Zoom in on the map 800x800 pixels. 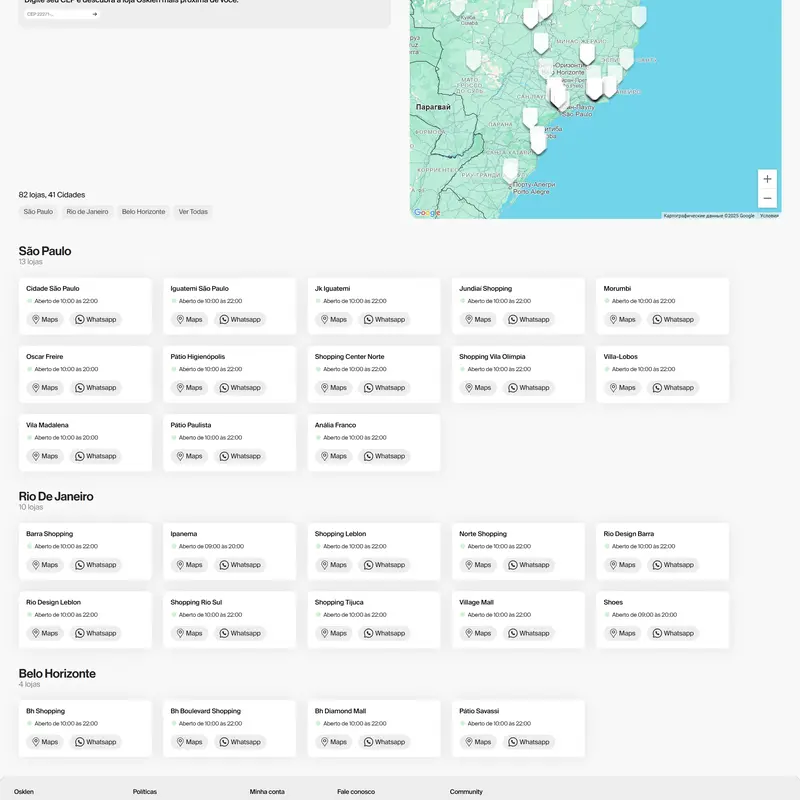click(767, 179)
